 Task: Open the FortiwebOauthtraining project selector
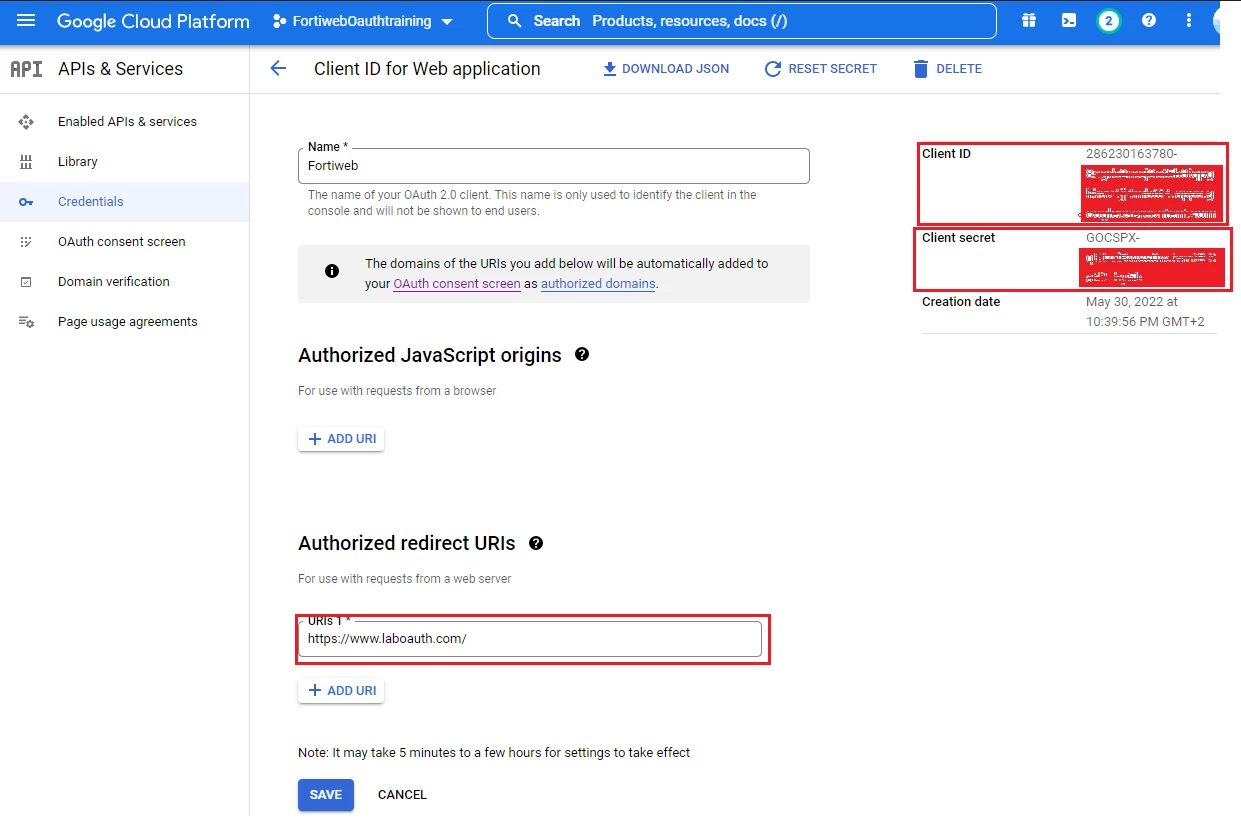362,21
